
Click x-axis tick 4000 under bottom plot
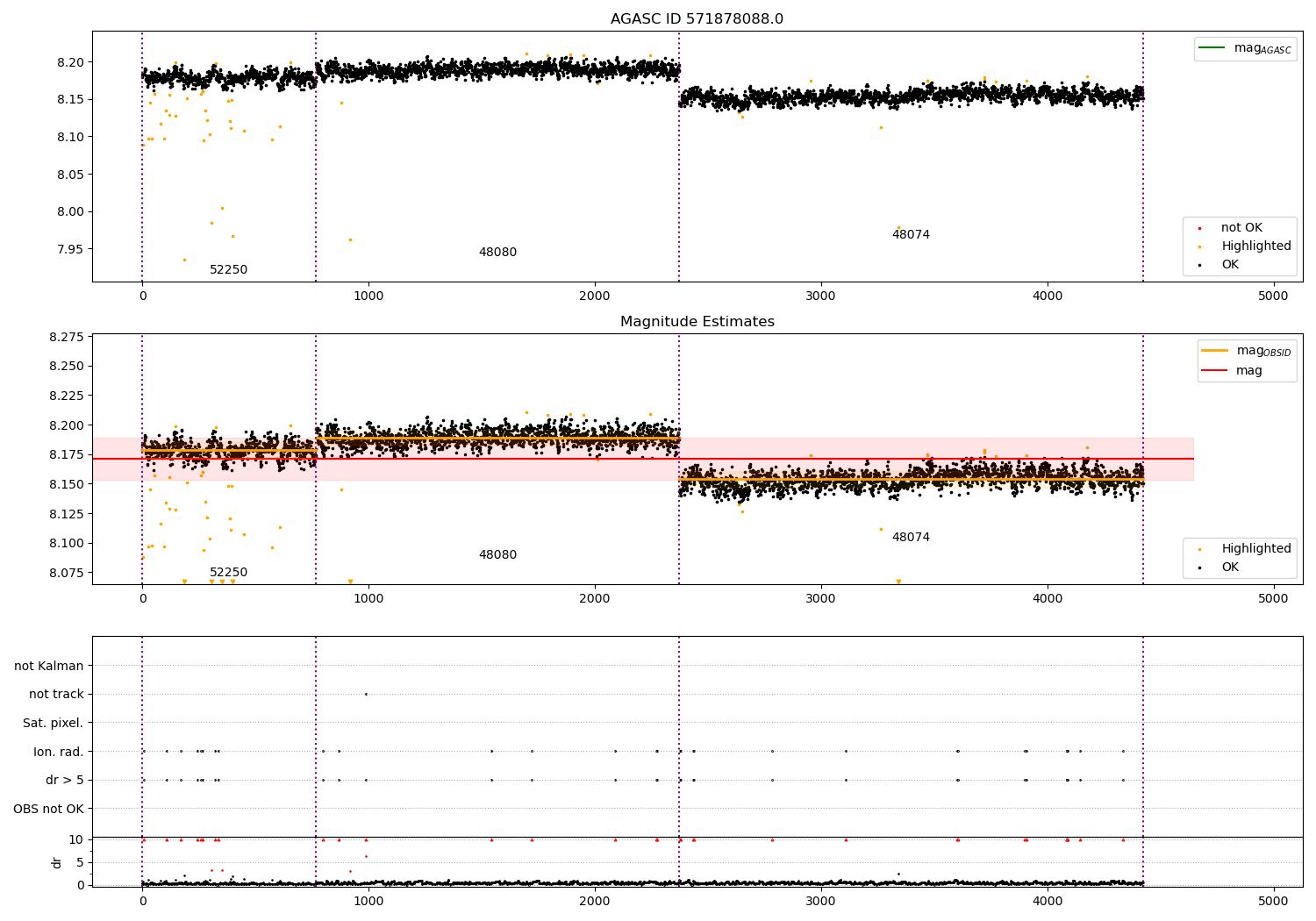pos(1048,902)
